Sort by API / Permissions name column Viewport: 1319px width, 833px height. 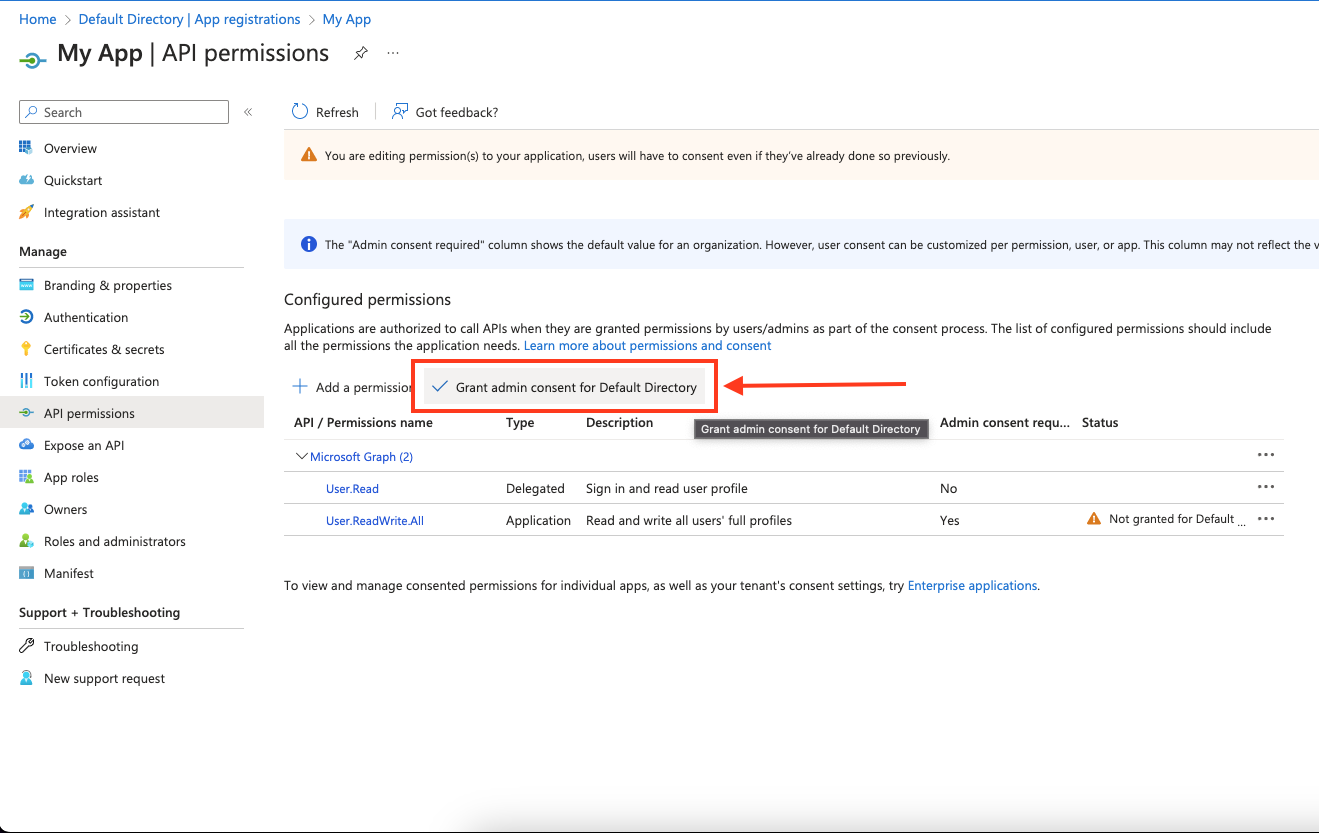coord(363,422)
